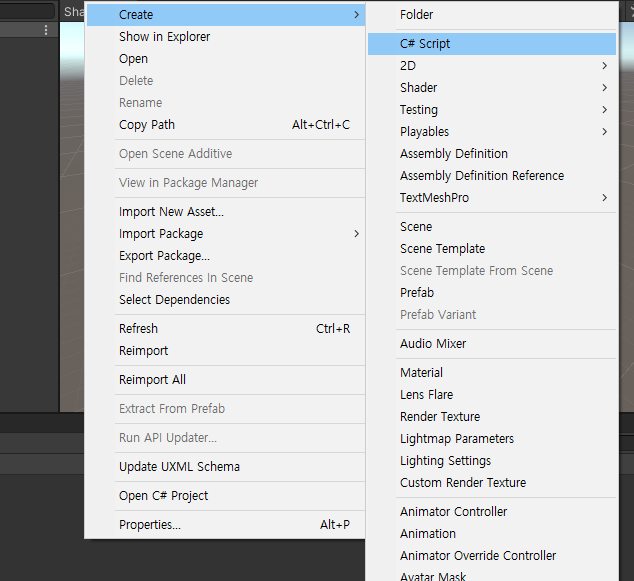Select Reimport option
Image resolution: width=634 pixels, height=581 pixels.
pyautogui.click(x=226, y=351)
